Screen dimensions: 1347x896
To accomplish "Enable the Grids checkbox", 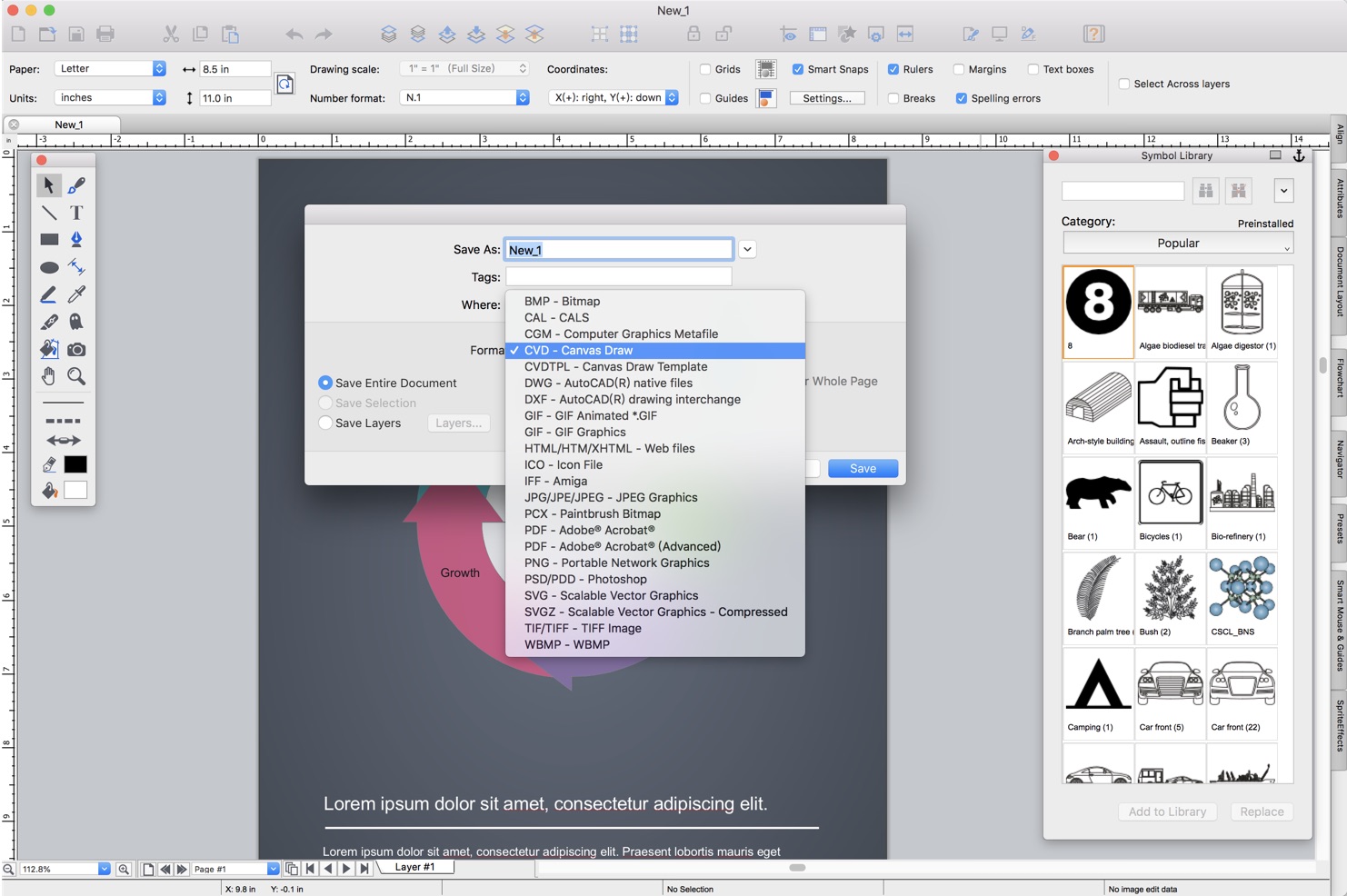I will pos(705,69).
